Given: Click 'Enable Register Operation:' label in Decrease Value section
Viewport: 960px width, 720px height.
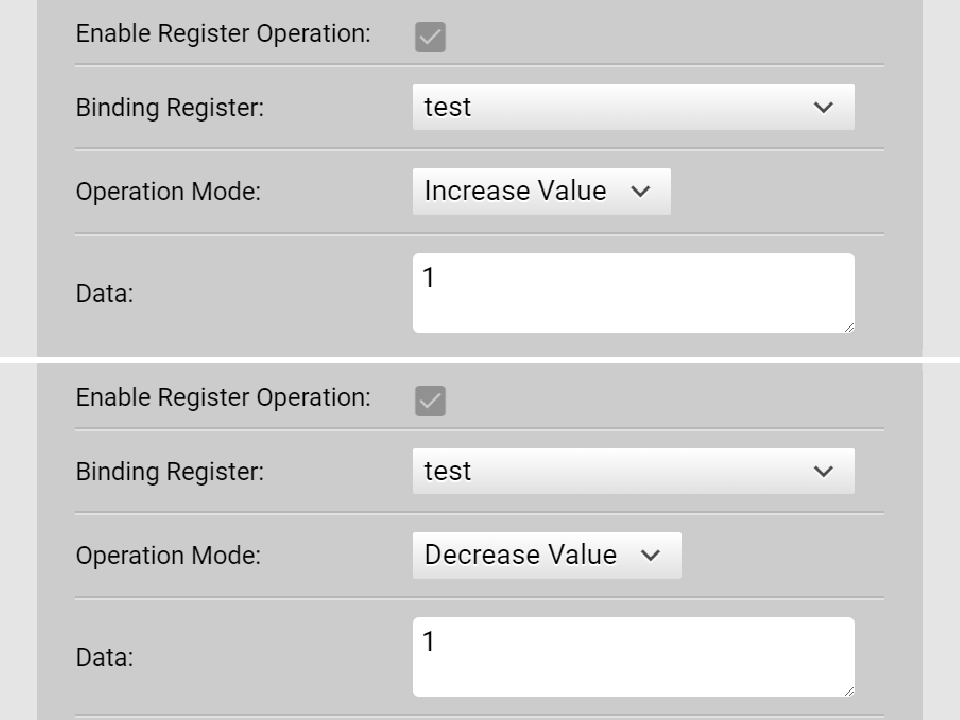Looking at the screenshot, I should [223, 398].
